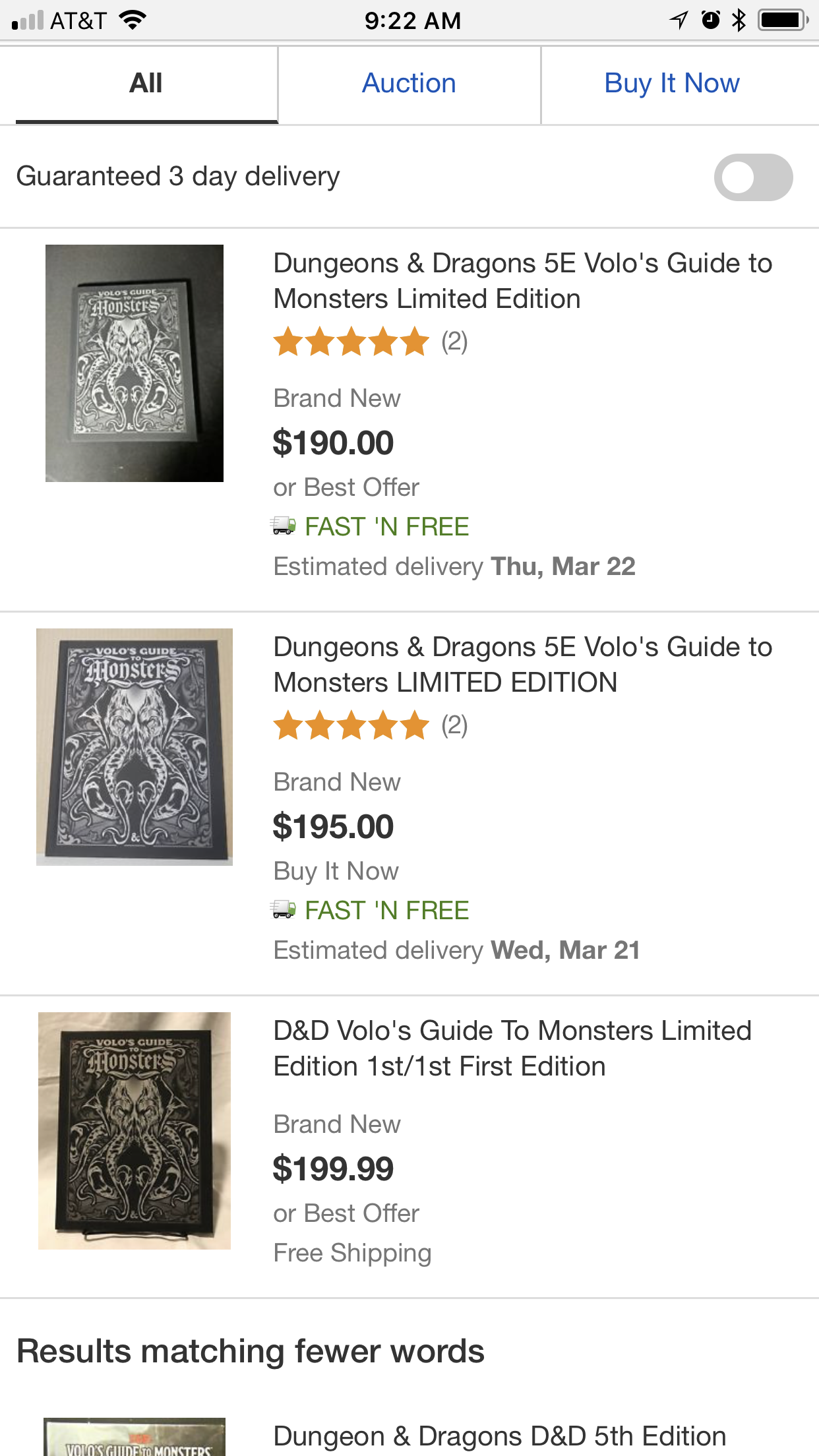The height and width of the screenshot is (1456, 819).
Task: Switch to the Auction tab
Action: [409, 84]
